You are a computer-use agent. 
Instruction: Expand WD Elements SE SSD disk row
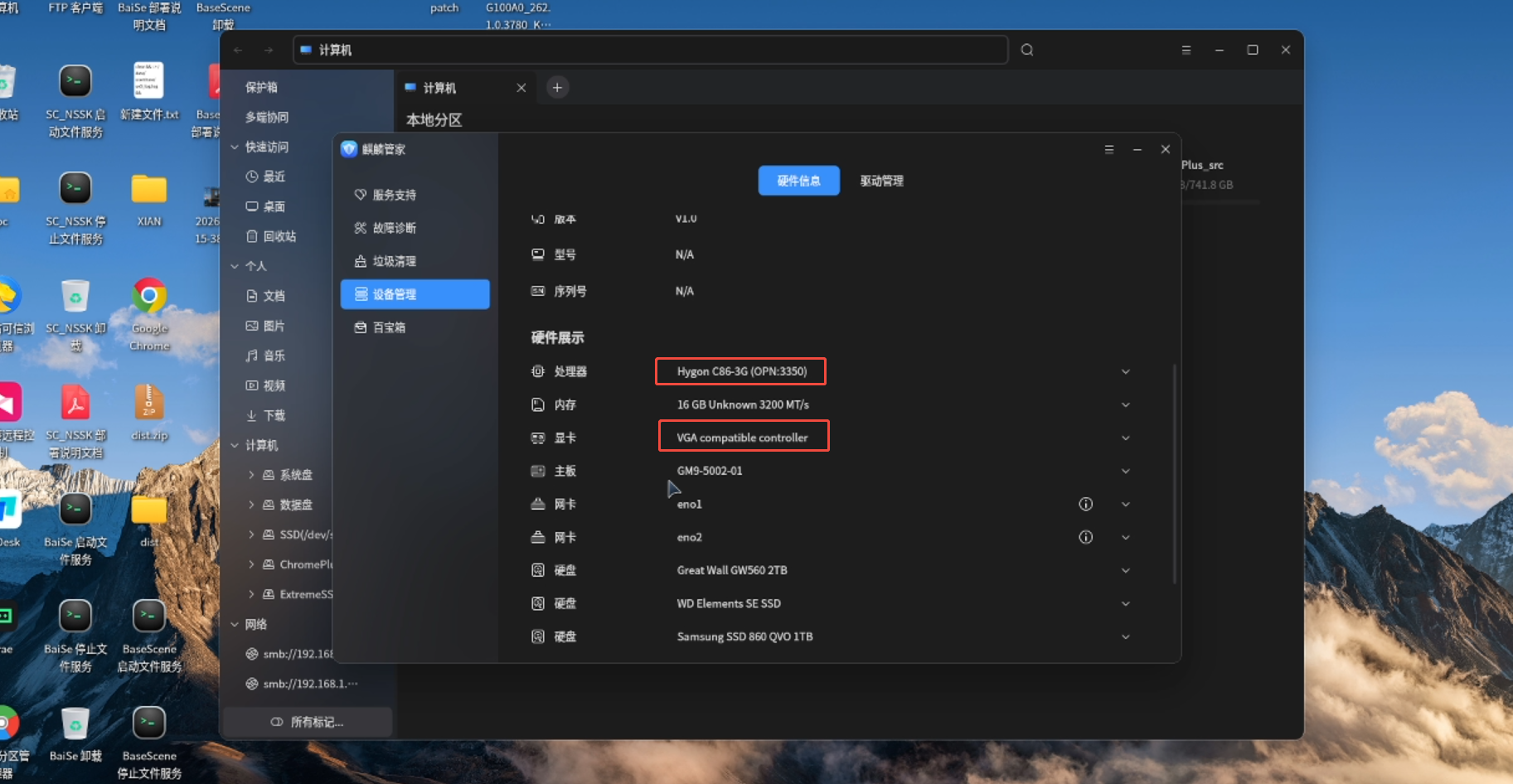coord(1126,603)
